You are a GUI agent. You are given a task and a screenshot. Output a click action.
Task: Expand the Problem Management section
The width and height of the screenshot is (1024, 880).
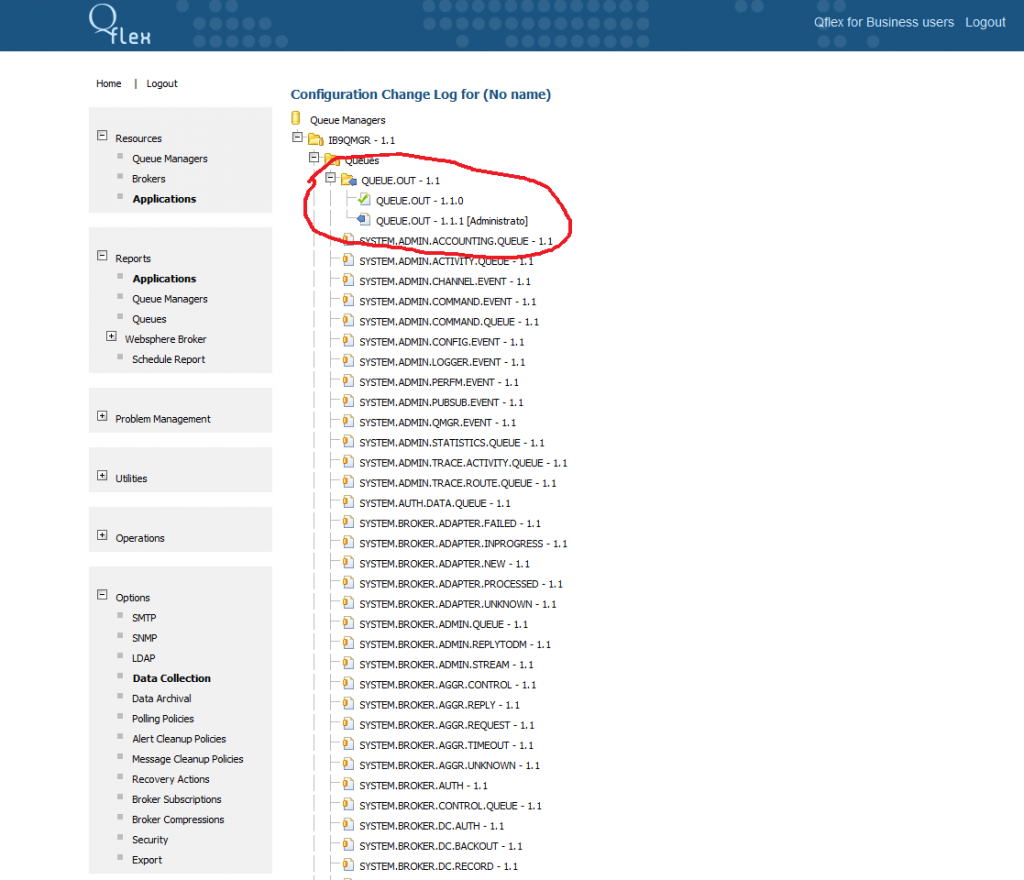102,416
